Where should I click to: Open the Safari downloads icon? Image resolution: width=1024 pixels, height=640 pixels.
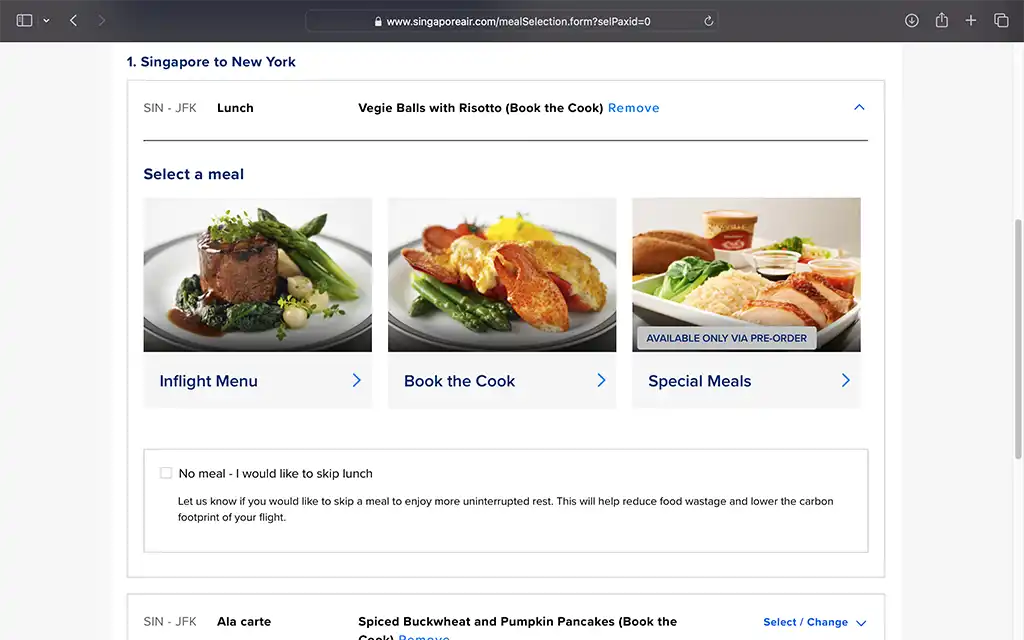(x=912, y=21)
